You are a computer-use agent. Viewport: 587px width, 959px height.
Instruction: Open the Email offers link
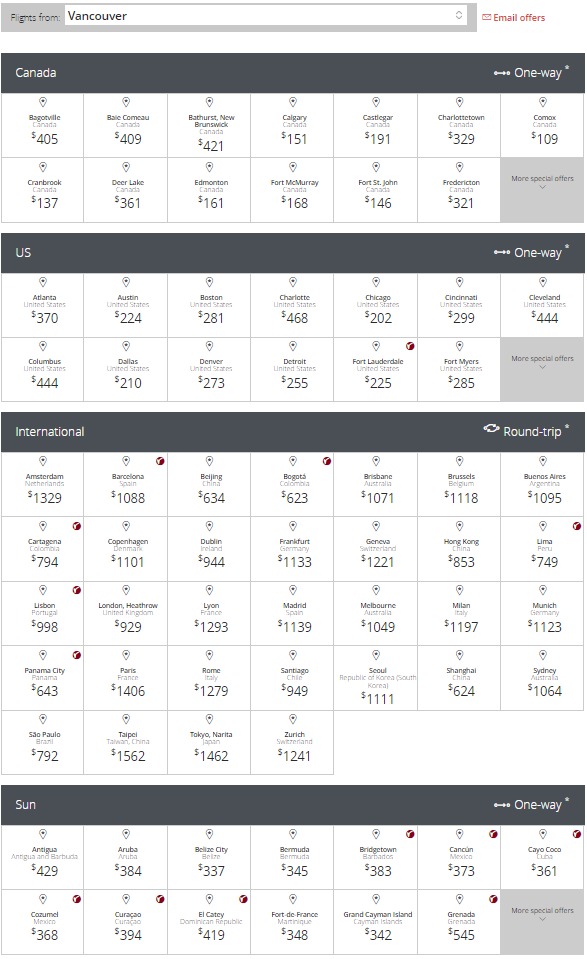[x=514, y=18]
